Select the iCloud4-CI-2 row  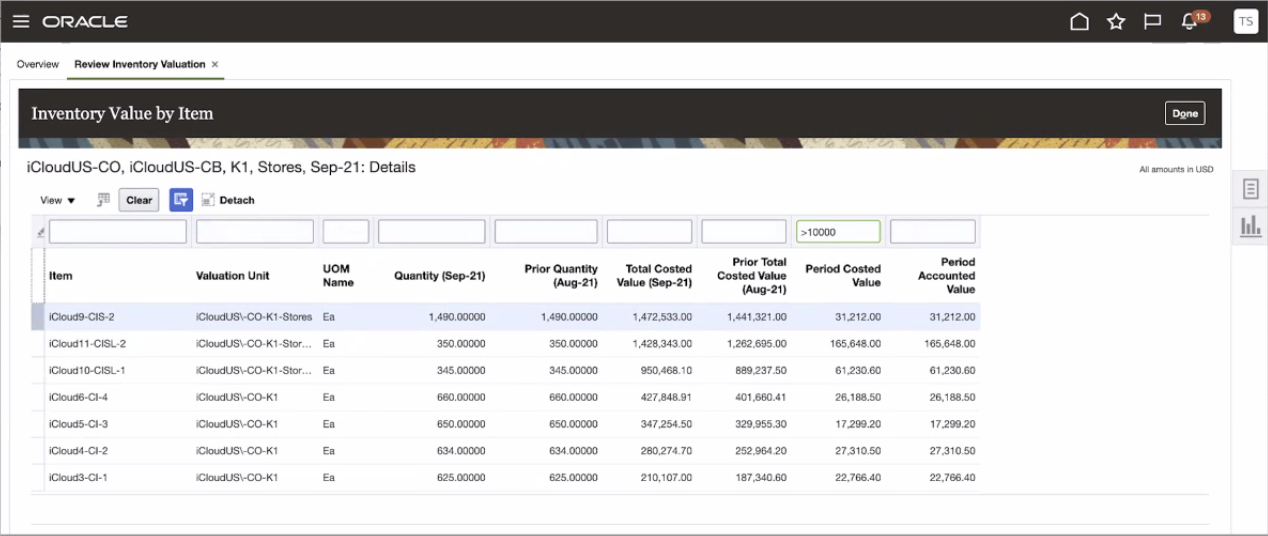coord(505,451)
